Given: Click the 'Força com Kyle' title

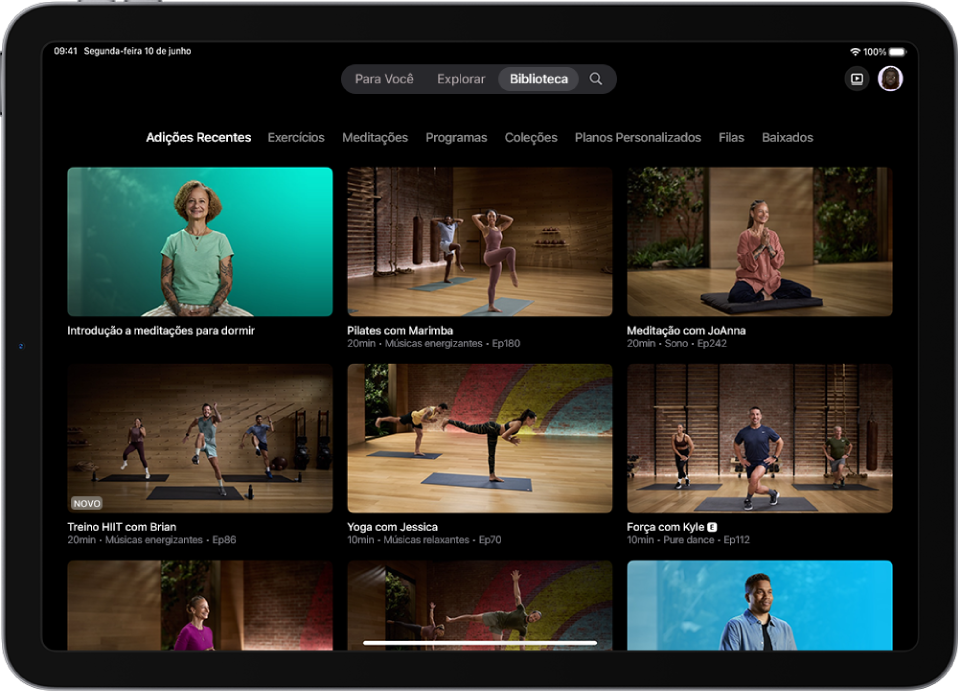Looking at the screenshot, I should pos(665,527).
